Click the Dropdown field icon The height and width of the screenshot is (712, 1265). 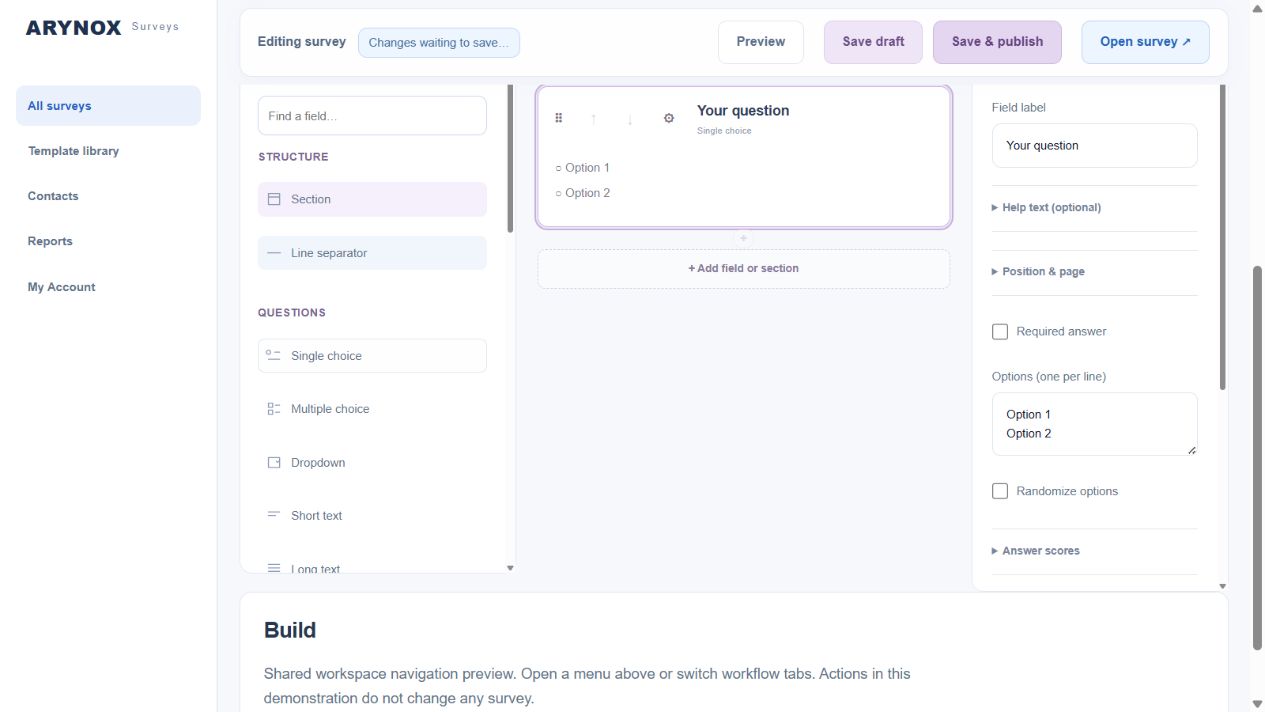[x=274, y=463]
